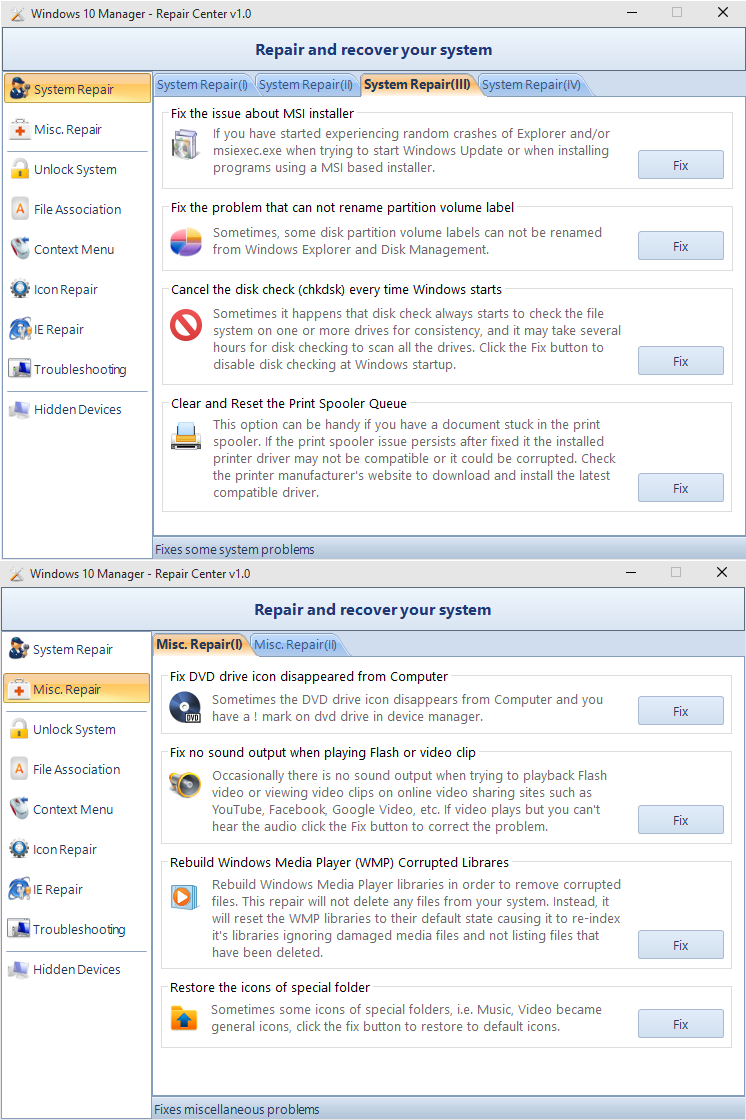Open Hidden Devices in the upper window sidebar
This screenshot has width=746, height=1120.
[77, 409]
